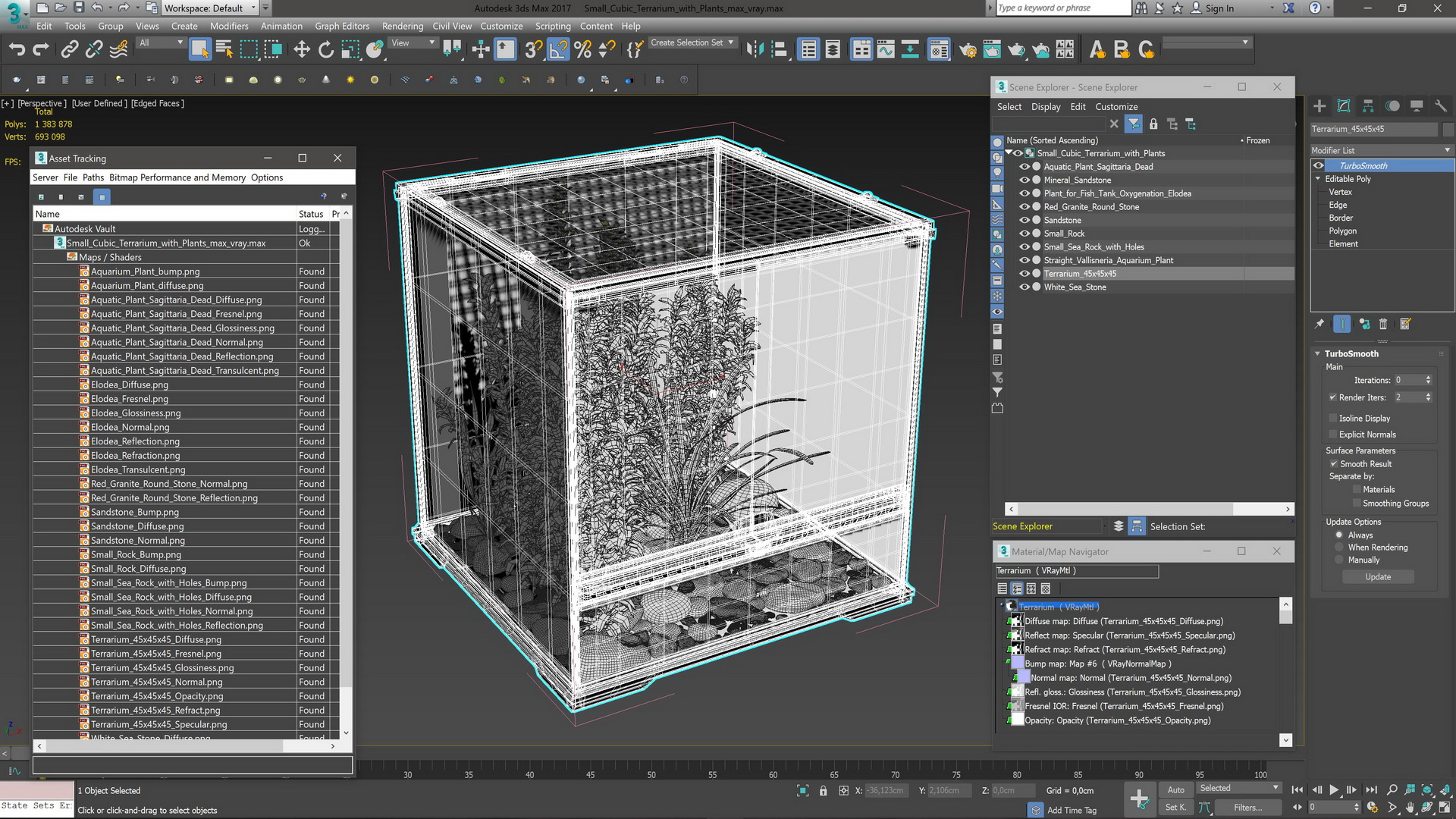Click the Auto key button
Image resolution: width=1456 pixels, height=819 pixels.
pos(1175,790)
